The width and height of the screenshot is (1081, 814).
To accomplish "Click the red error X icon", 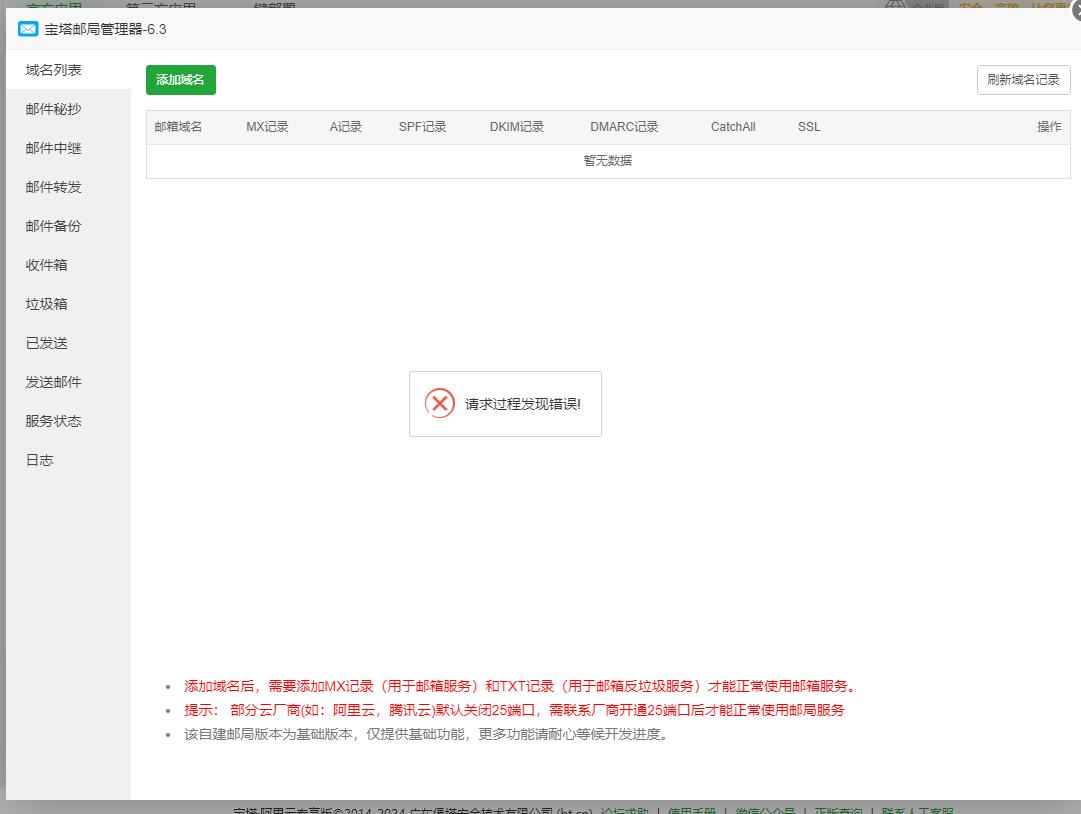I will pos(439,403).
